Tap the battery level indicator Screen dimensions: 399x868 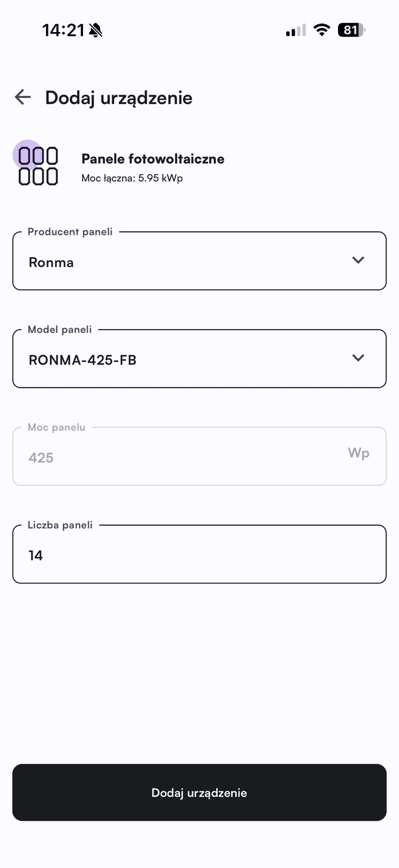[351, 30]
